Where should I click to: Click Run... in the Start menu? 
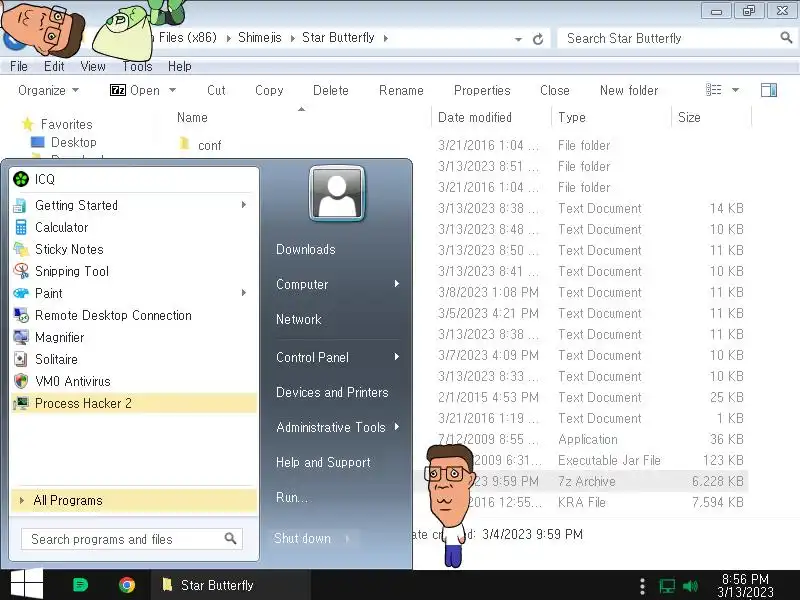tap(292, 497)
